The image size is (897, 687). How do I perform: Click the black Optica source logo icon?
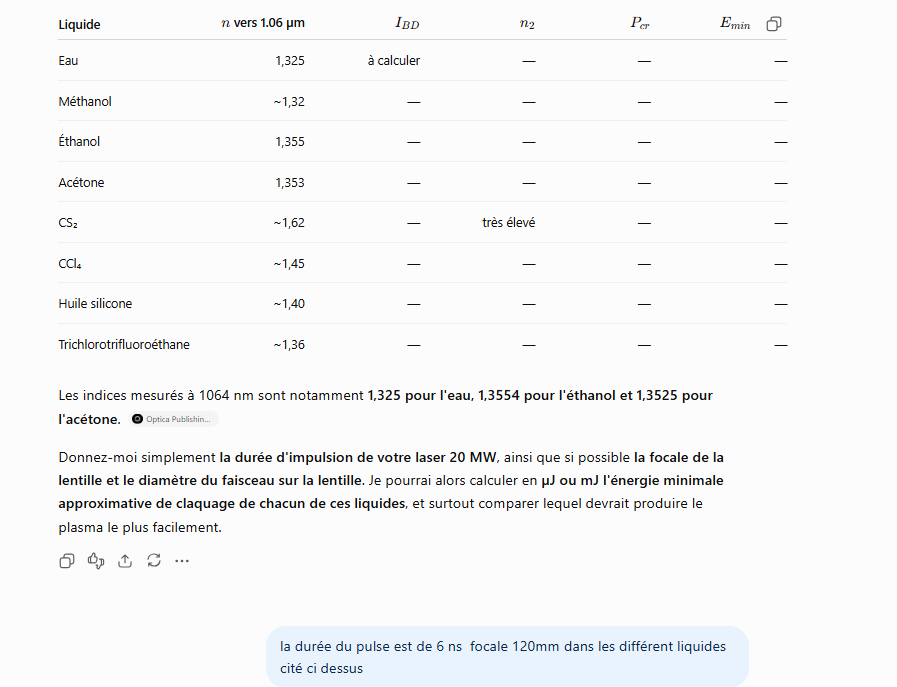pos(137,419)
